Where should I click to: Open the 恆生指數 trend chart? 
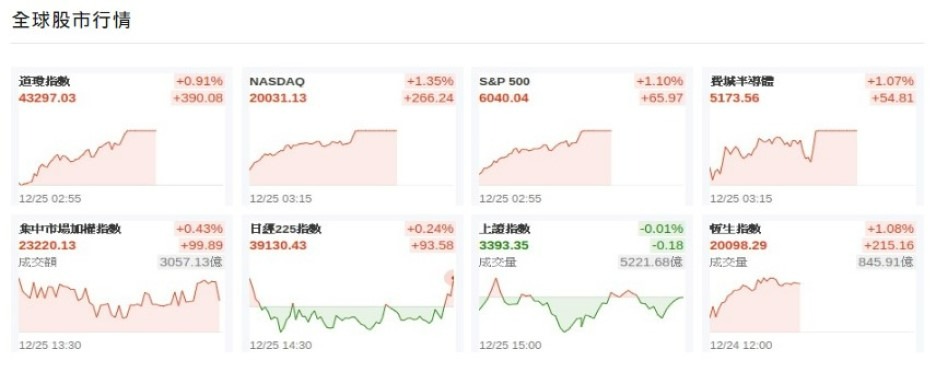[x=812, y=305]
